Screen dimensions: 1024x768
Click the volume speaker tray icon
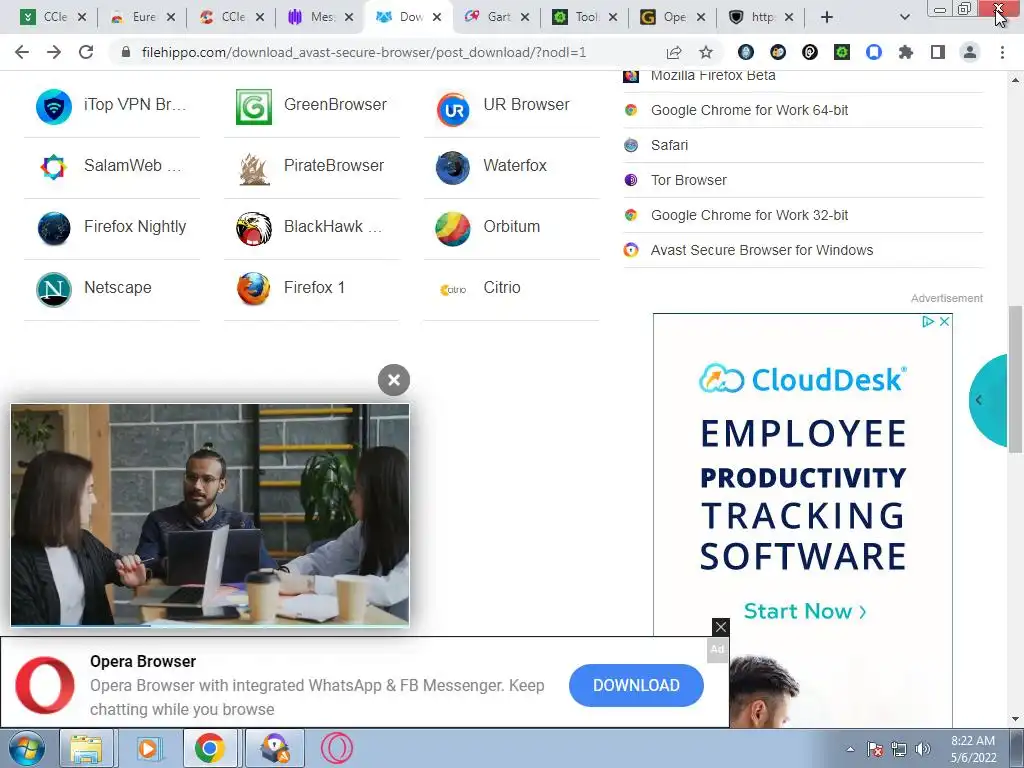click(x=922, y=749)
